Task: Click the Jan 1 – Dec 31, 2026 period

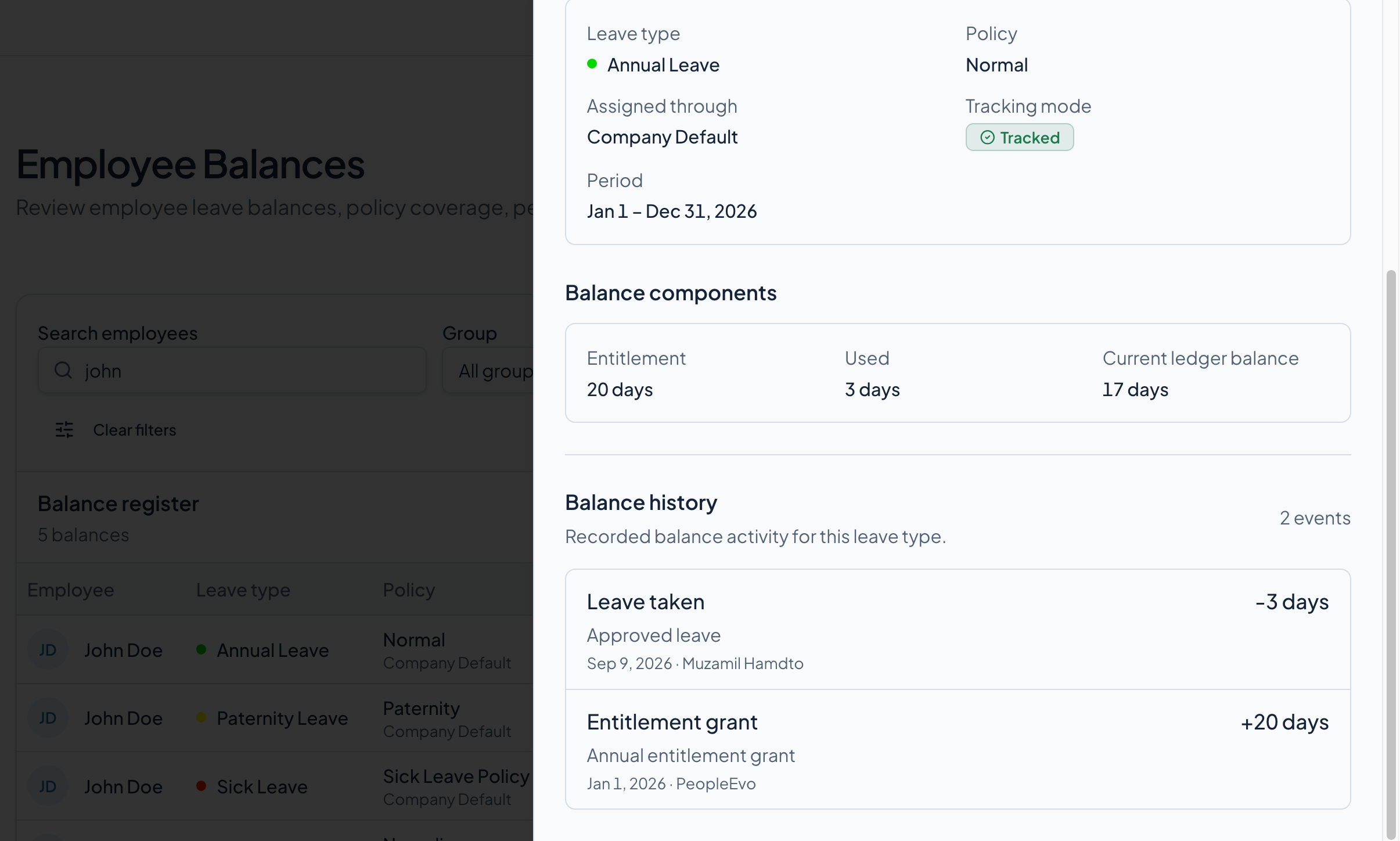Action: [x=672, y=211]
